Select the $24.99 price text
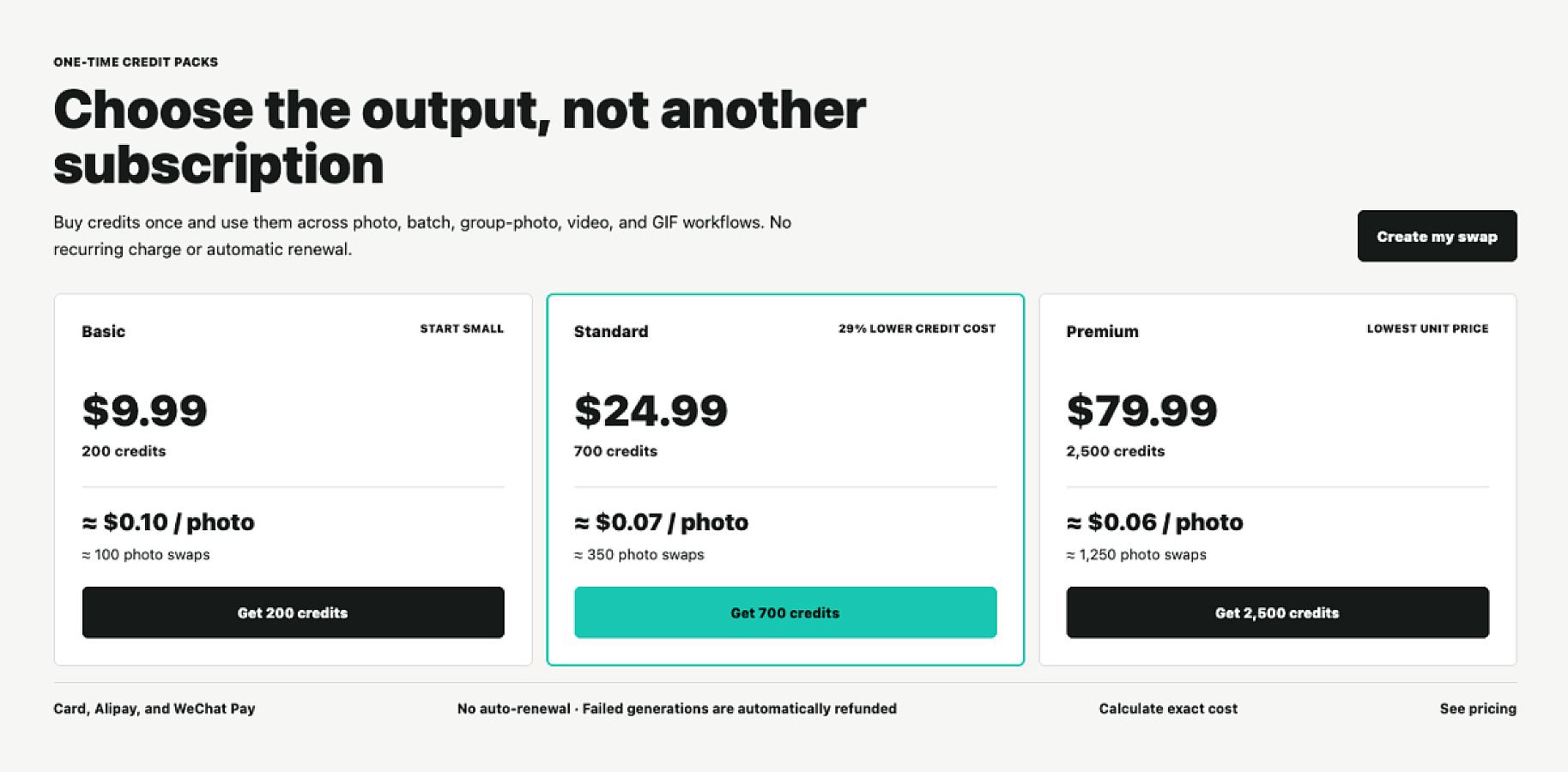This screenshot has height=772, width=1568. tap(651, 410)
